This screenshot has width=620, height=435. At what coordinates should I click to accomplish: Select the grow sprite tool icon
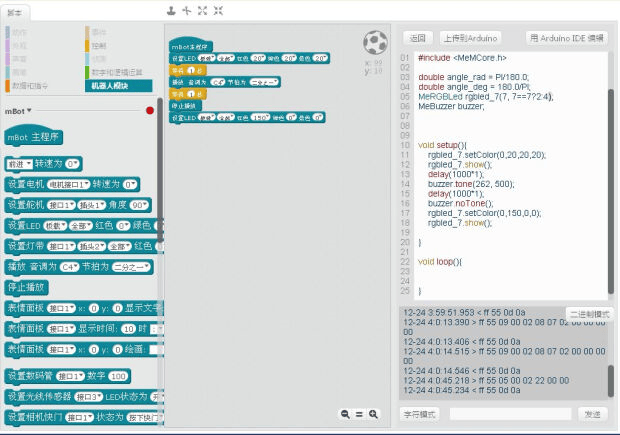pos(202,11)
